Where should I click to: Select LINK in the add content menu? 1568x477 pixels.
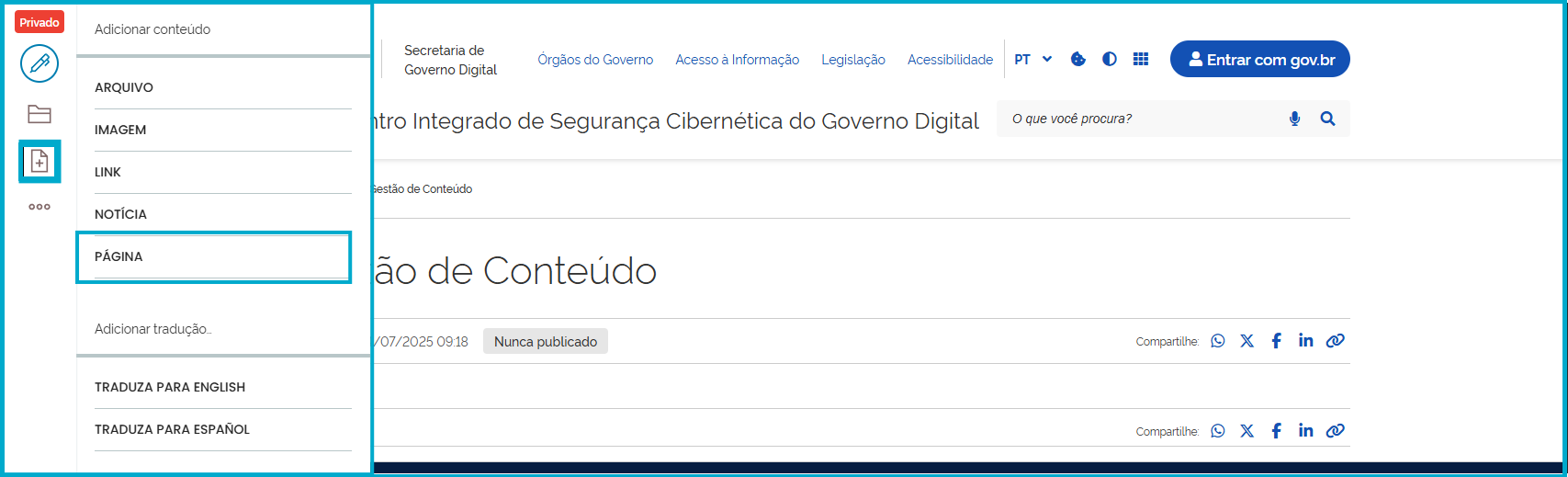click(x=223, y=172)
